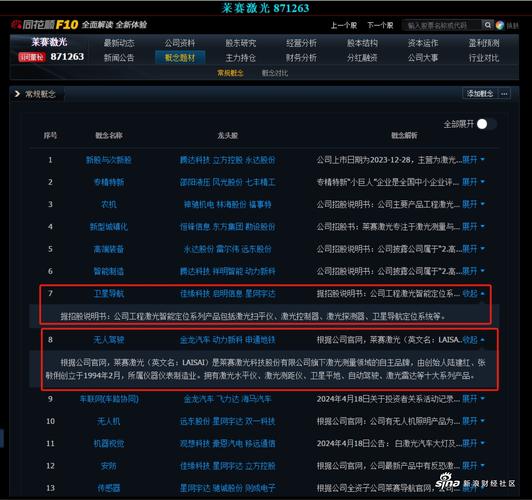The image size is (532, 500).
Task: Open the 盈利预测 tab
Action: click(x=484, y=43)
